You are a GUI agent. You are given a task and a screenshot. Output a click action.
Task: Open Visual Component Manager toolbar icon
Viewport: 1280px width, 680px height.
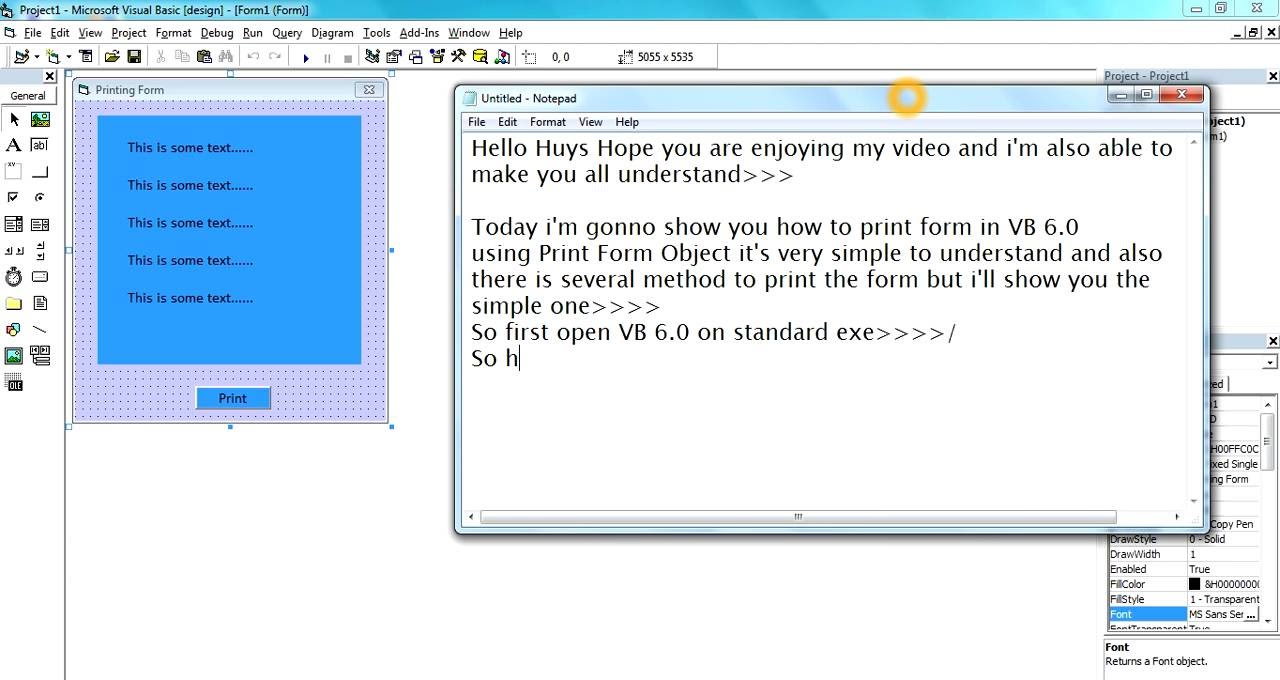pos(503,57)
